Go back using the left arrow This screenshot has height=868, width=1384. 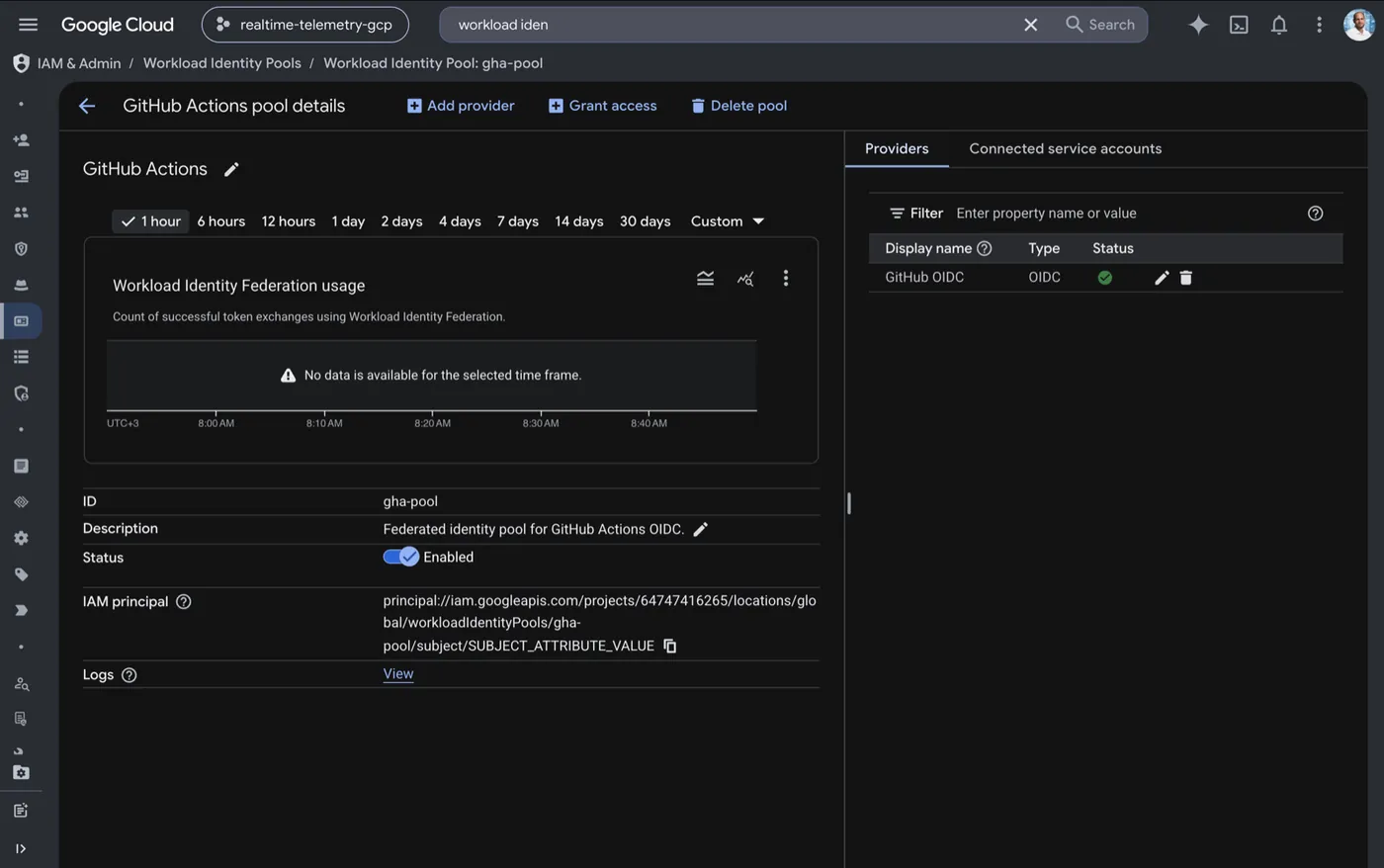[x=87, y=106]
